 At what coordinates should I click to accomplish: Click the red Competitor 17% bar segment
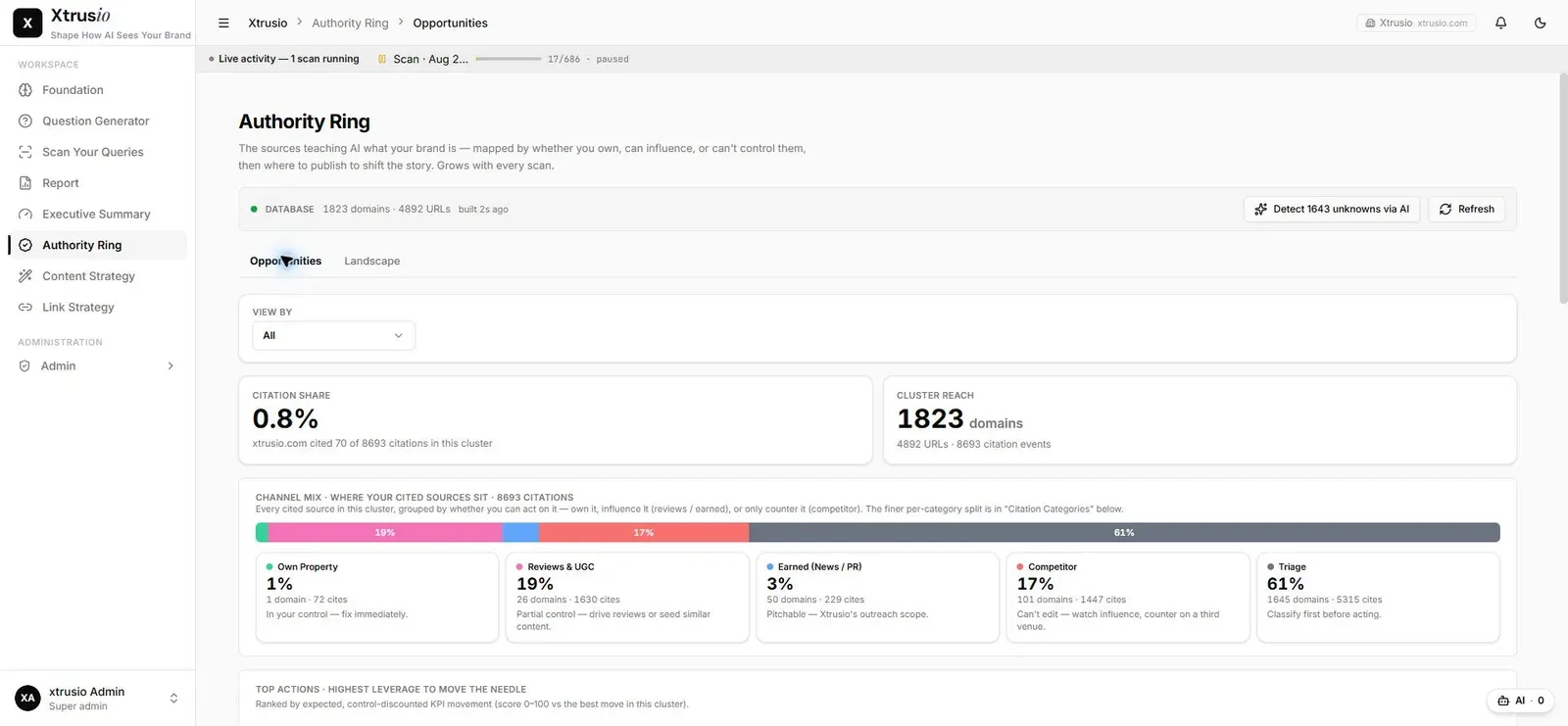(644, 533)
